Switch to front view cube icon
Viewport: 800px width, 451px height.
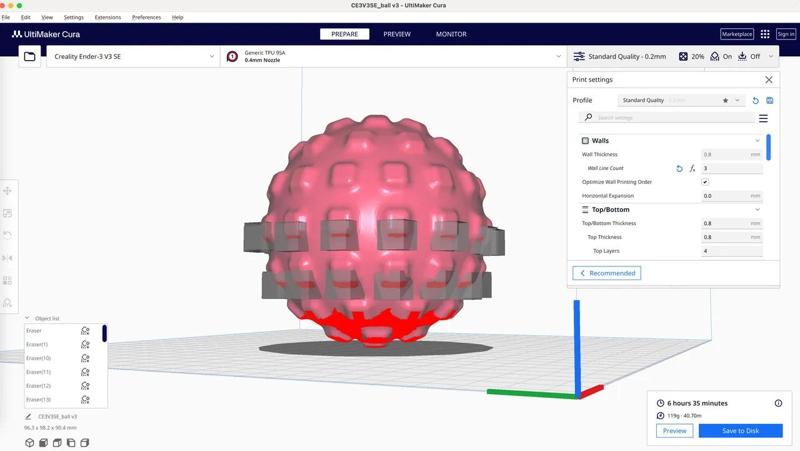(43, 443)
